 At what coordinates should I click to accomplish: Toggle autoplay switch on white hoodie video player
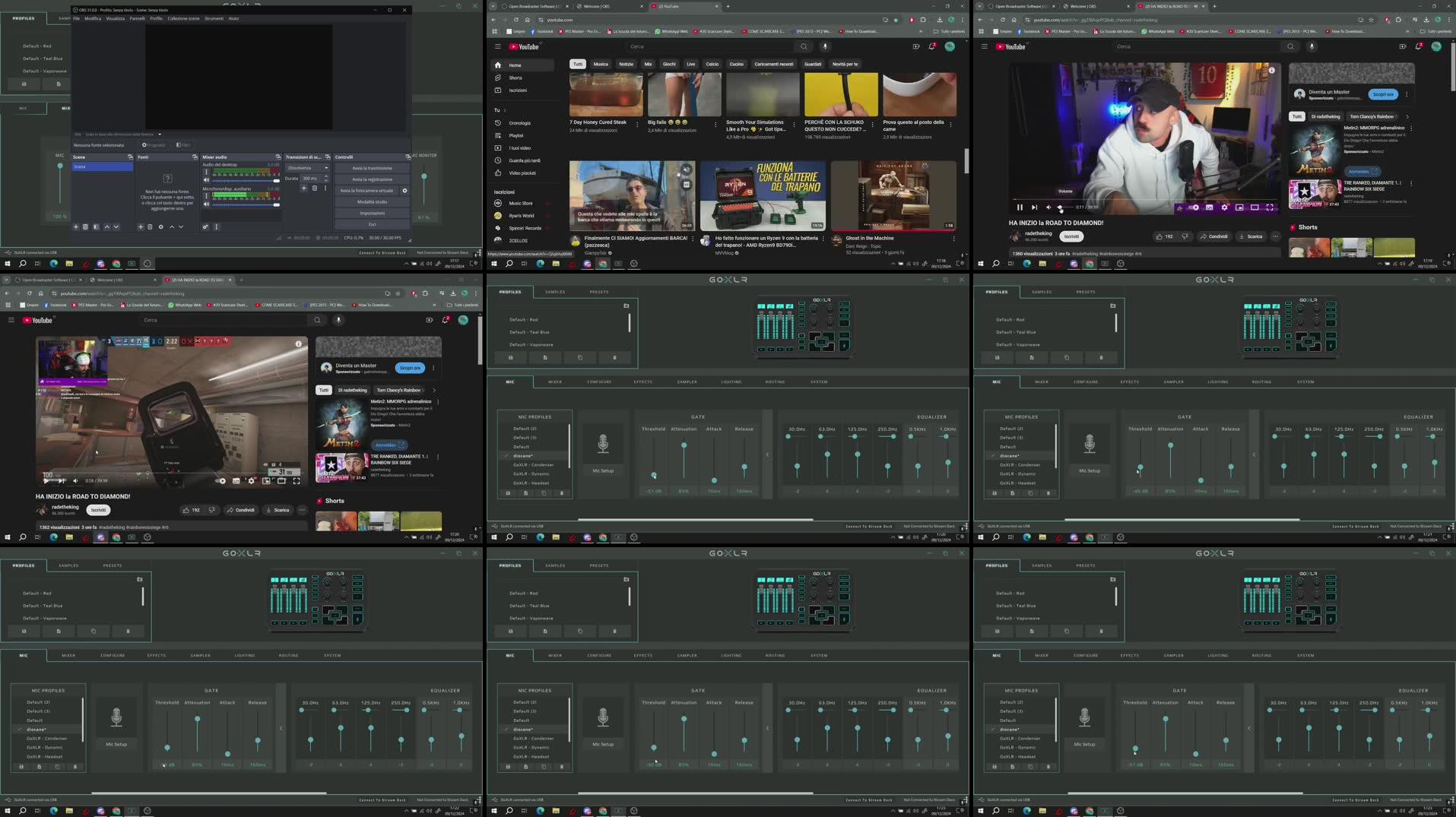(x=1194, y=207)
